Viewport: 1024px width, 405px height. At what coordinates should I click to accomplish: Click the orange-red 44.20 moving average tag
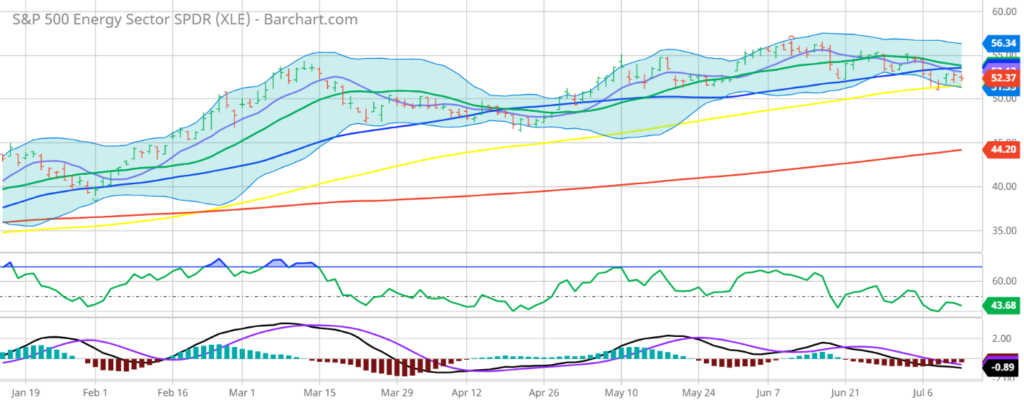[1000, 150]
